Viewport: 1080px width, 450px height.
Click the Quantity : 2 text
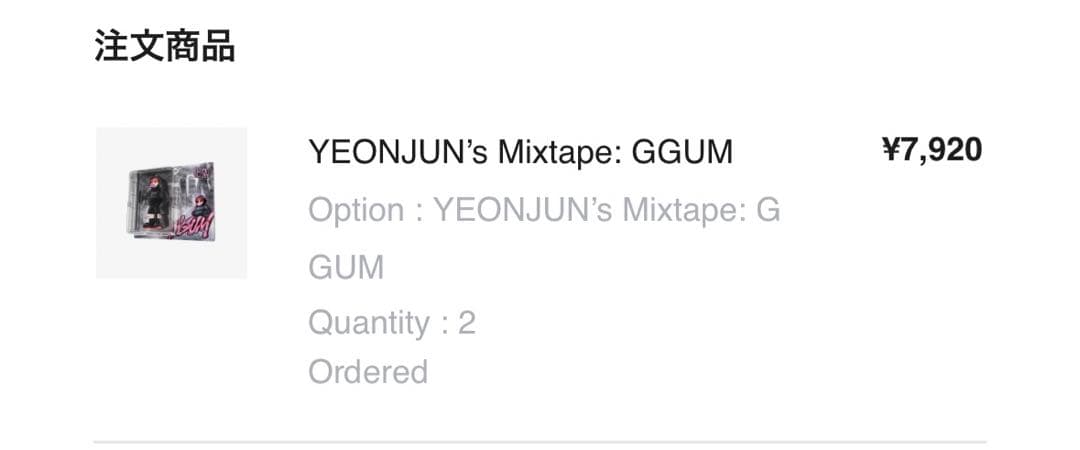(392, 322)
